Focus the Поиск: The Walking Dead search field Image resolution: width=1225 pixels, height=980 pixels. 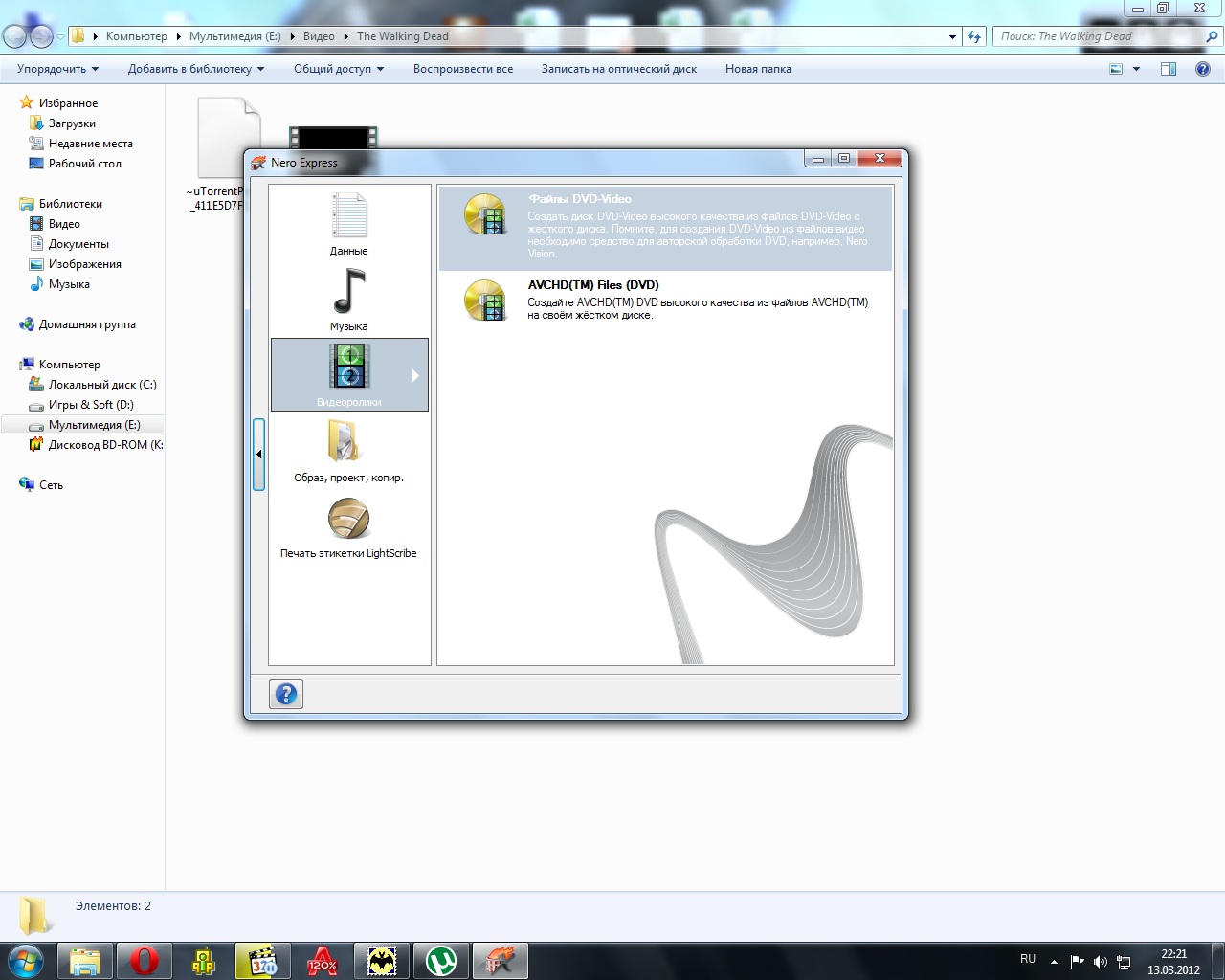[1099, 36]
